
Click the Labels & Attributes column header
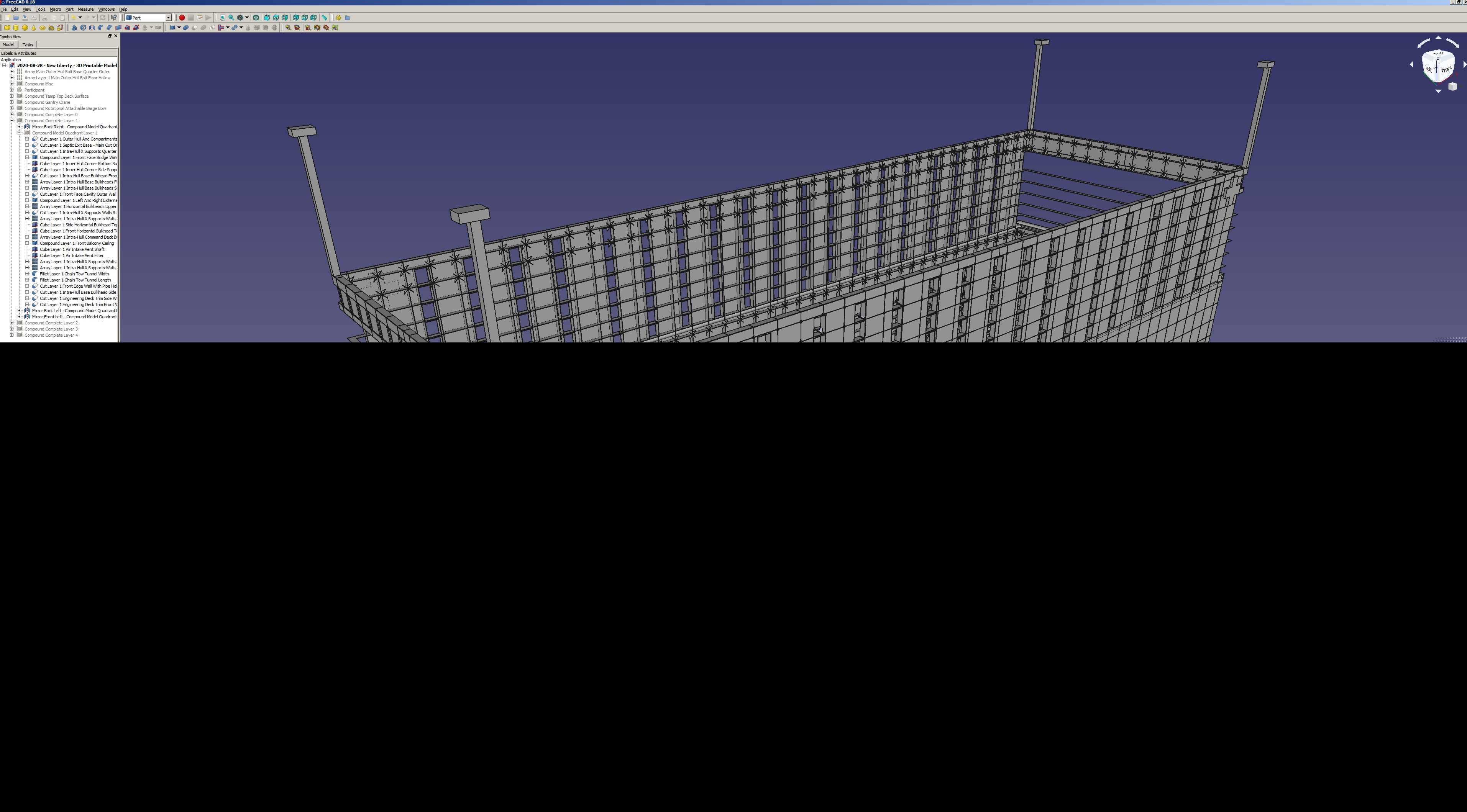click(x=59, y=54)
